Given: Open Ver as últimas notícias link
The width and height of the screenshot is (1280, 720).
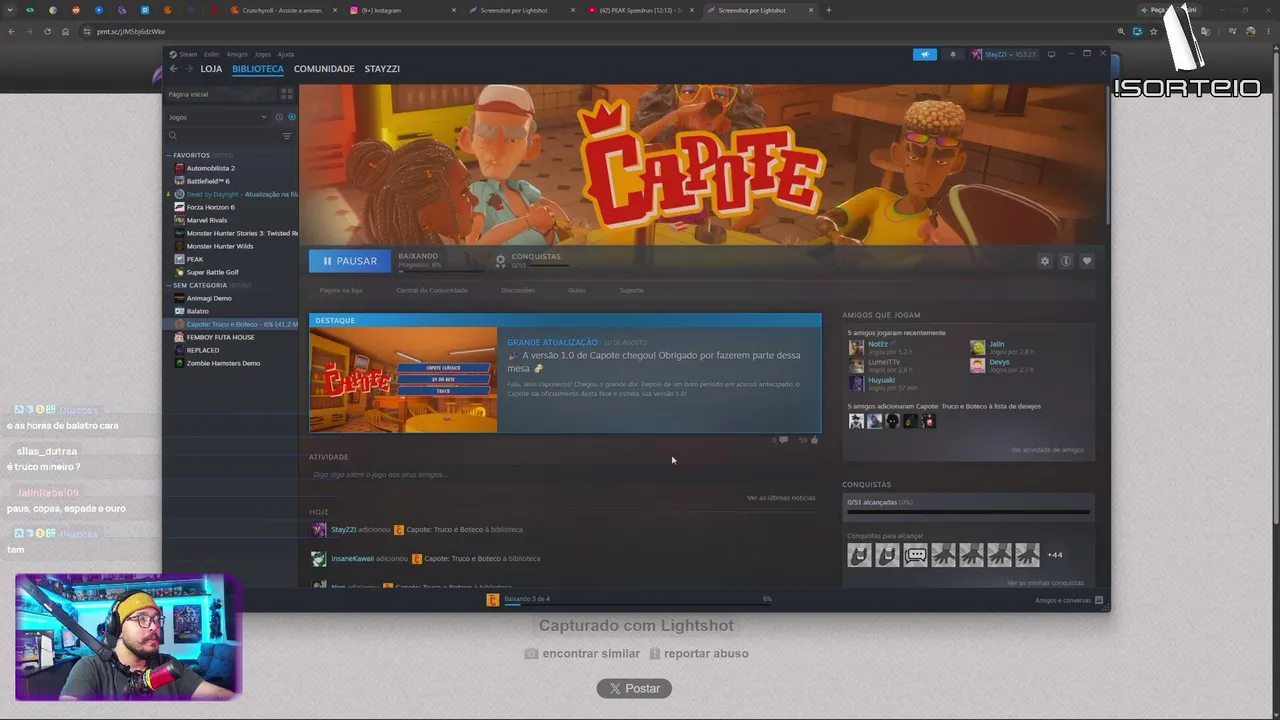Looking at the screenshot, I should pyautogui.click(x=781, y=498).
